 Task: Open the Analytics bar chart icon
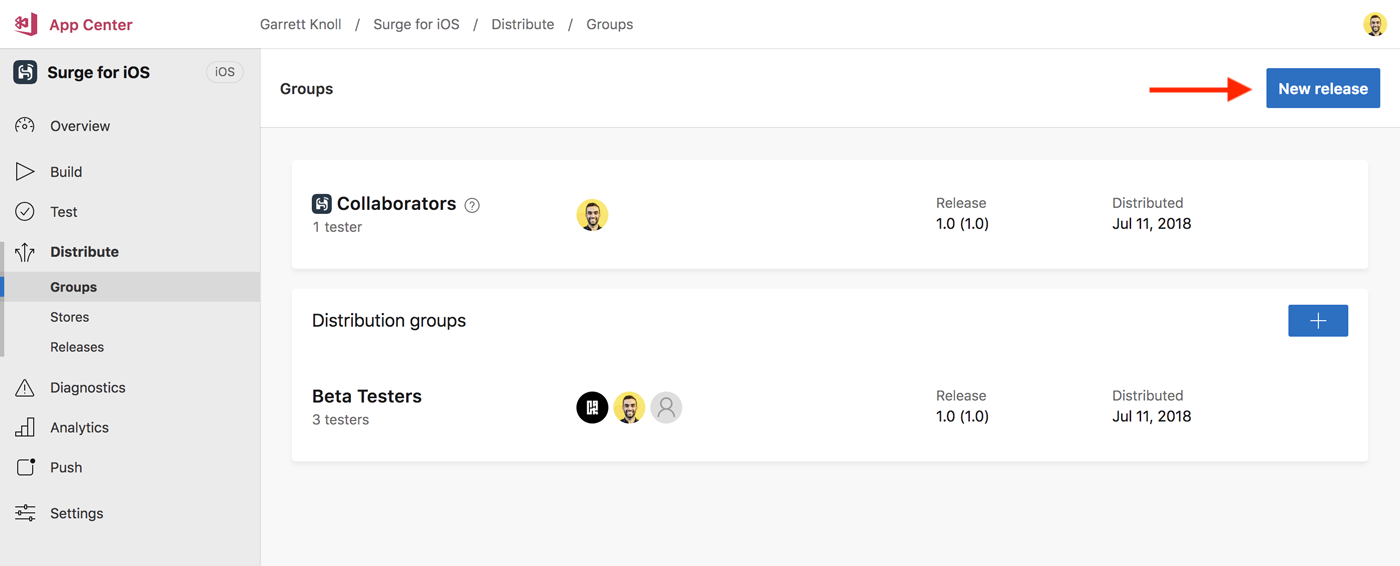click(x=25, y=428)
